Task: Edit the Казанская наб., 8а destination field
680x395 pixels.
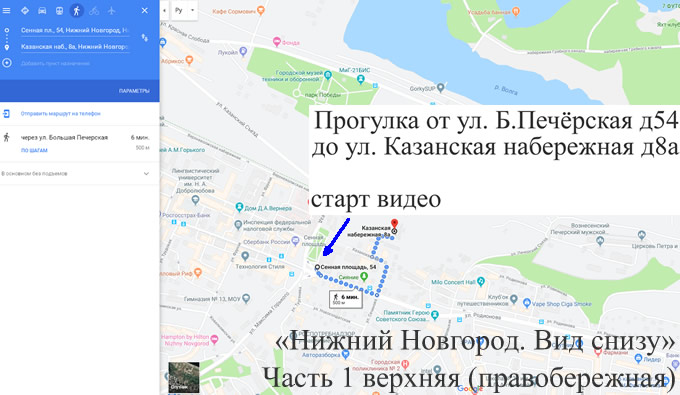Action: click(x=75, y=47)
